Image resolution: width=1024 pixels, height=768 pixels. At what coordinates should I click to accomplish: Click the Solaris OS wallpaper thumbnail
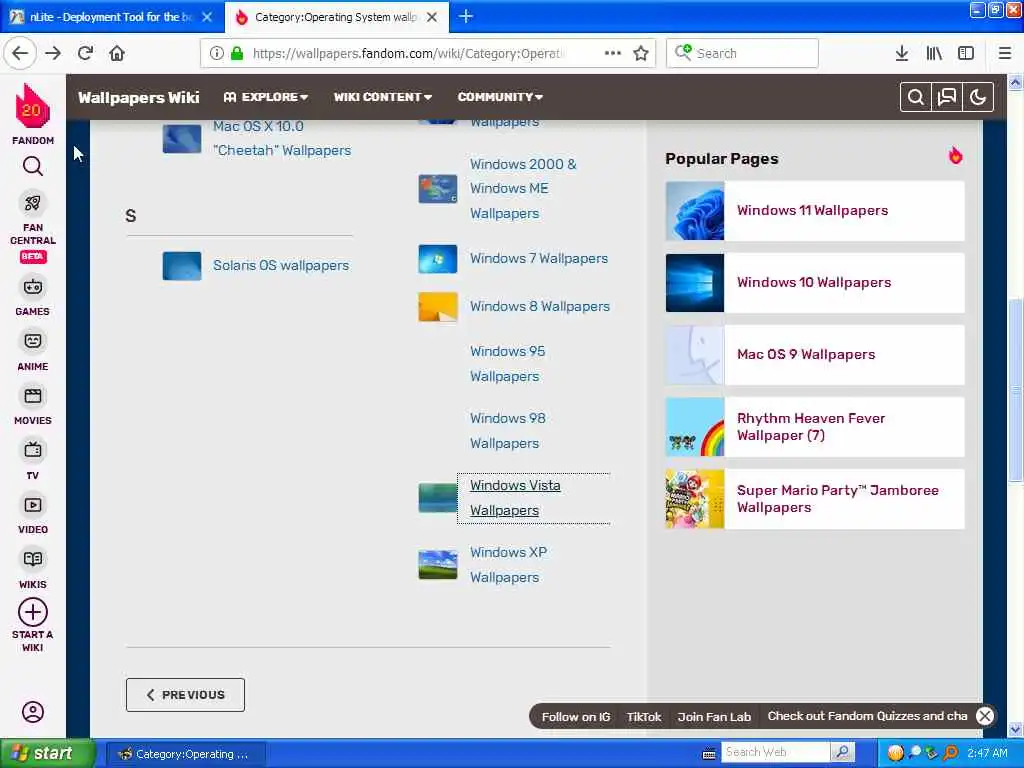point(182,266)
